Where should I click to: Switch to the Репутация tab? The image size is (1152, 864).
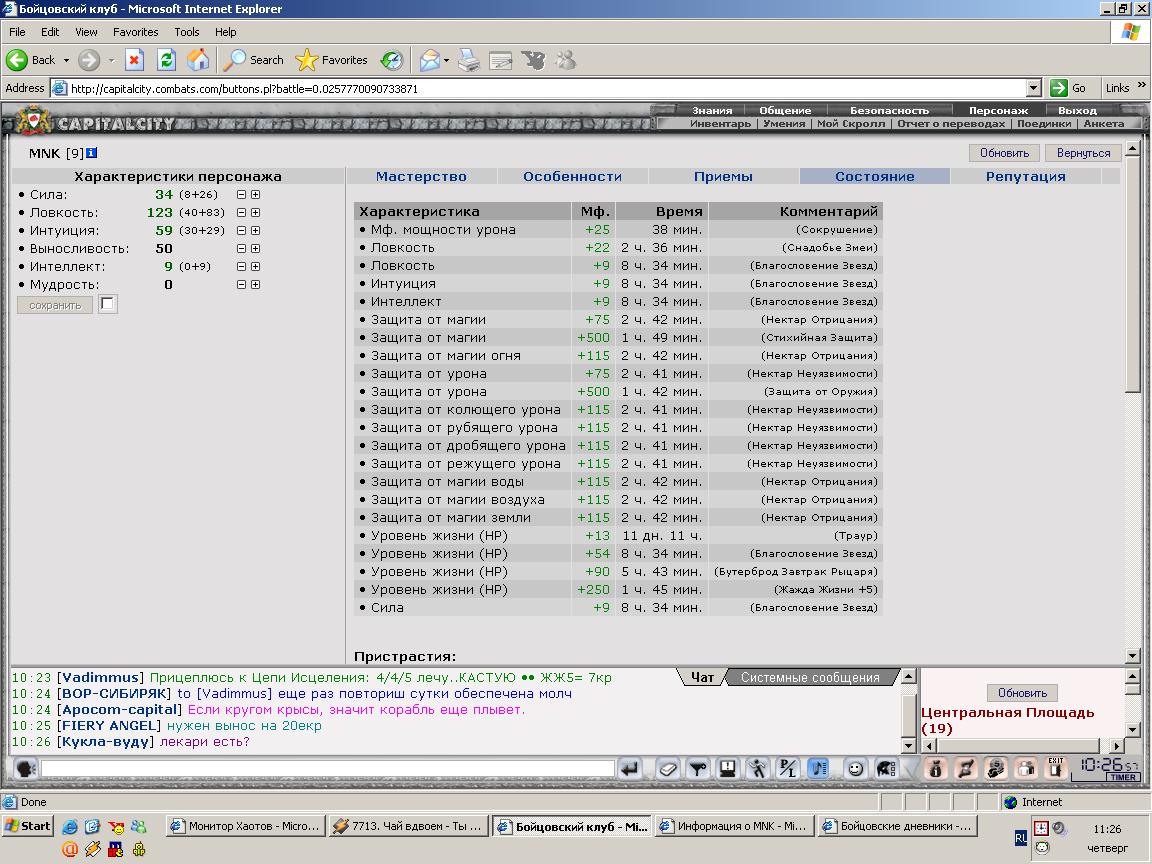coord(1026,176)
